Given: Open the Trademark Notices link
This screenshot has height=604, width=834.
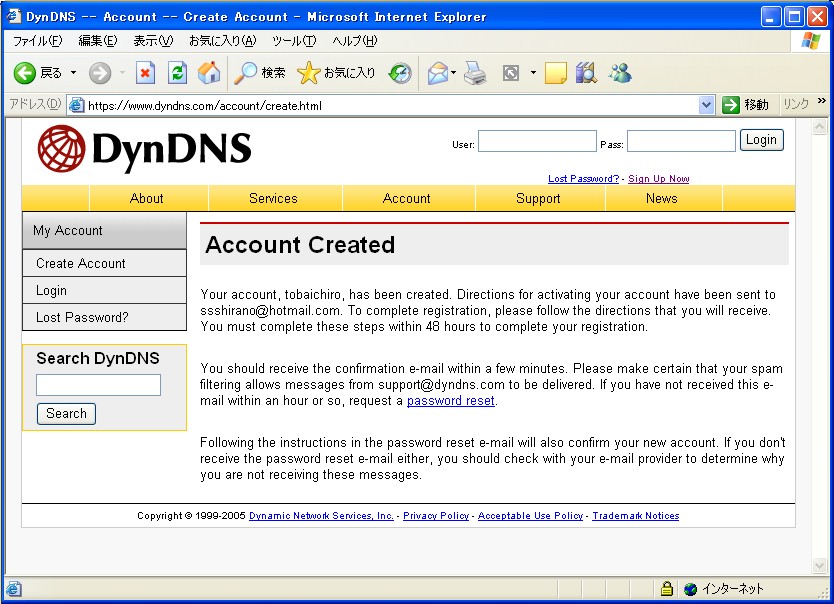Looking at the screenshot, I should click(636, 516).
